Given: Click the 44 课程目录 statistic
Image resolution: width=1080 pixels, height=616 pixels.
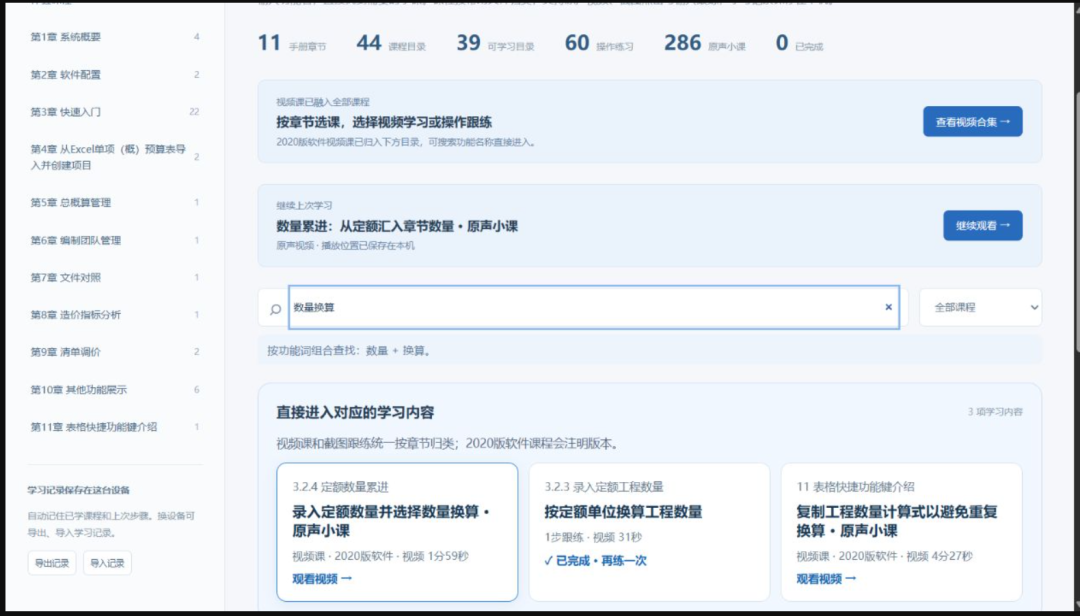Looking at the screenshot, I should [x=391, y=43].
